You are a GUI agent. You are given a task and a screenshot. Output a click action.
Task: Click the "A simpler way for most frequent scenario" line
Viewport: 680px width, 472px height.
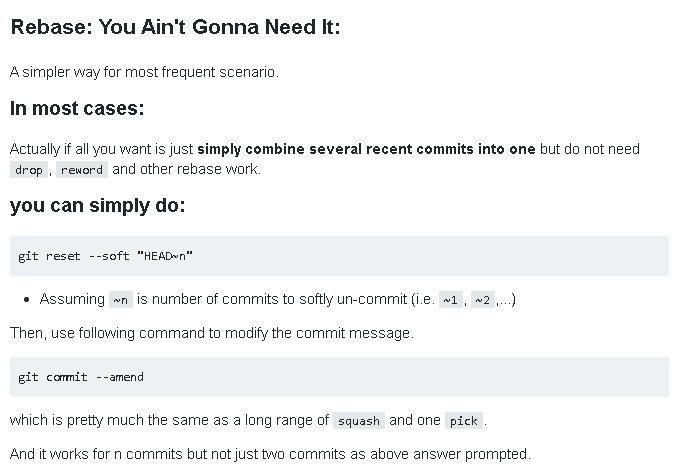point(144,72)
